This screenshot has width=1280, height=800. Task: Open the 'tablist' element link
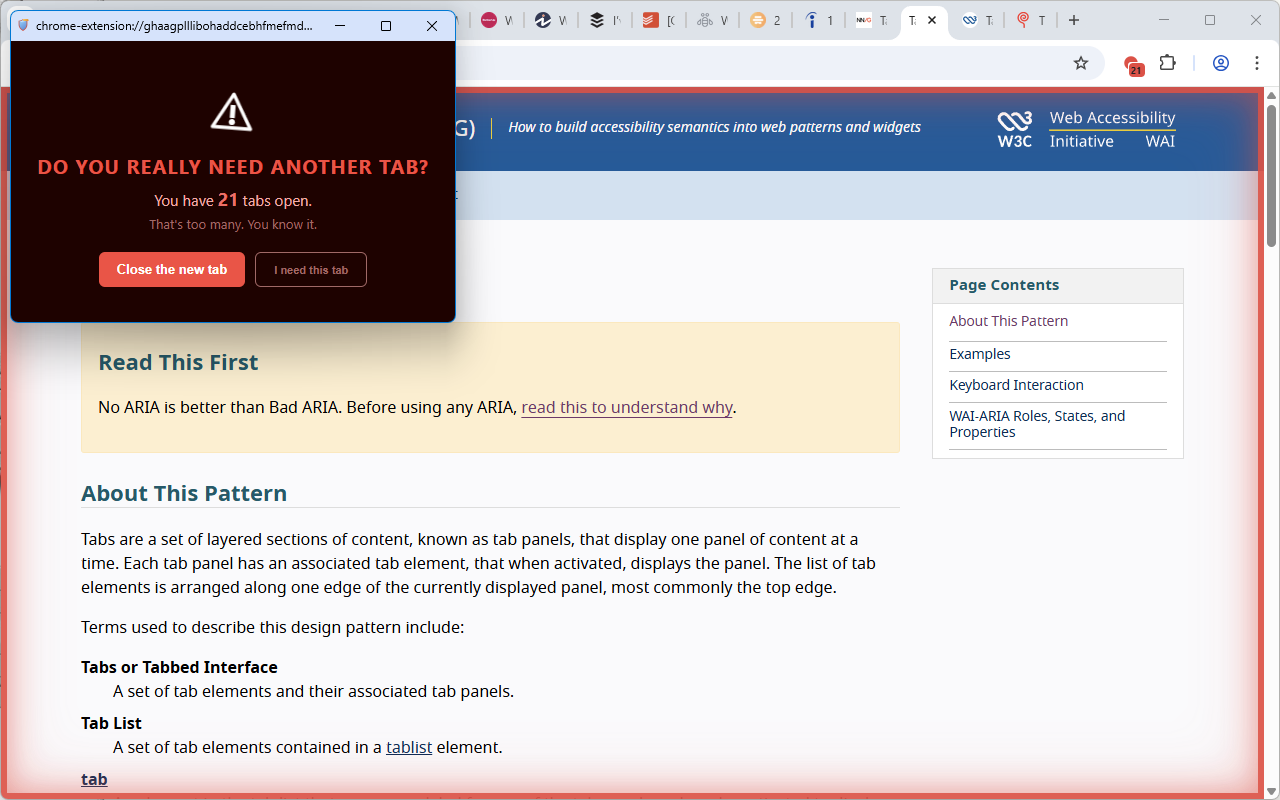[409, 747]
